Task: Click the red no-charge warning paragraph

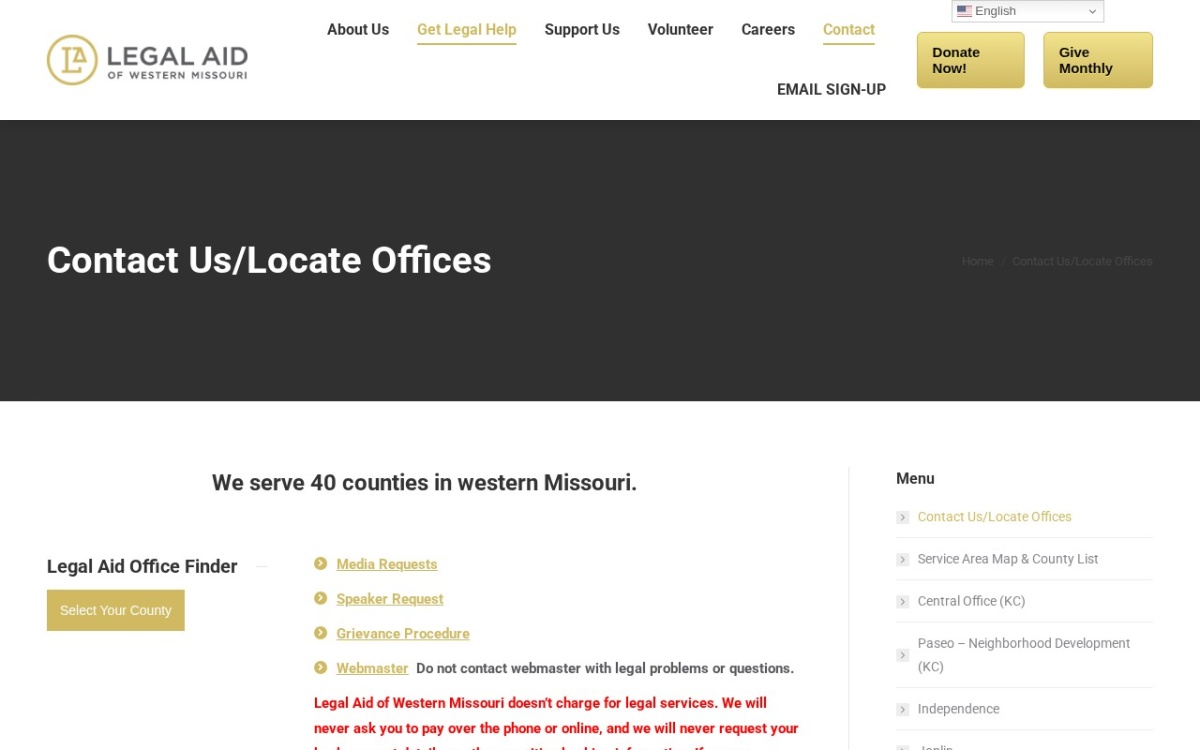Action: tap(557, 724)
